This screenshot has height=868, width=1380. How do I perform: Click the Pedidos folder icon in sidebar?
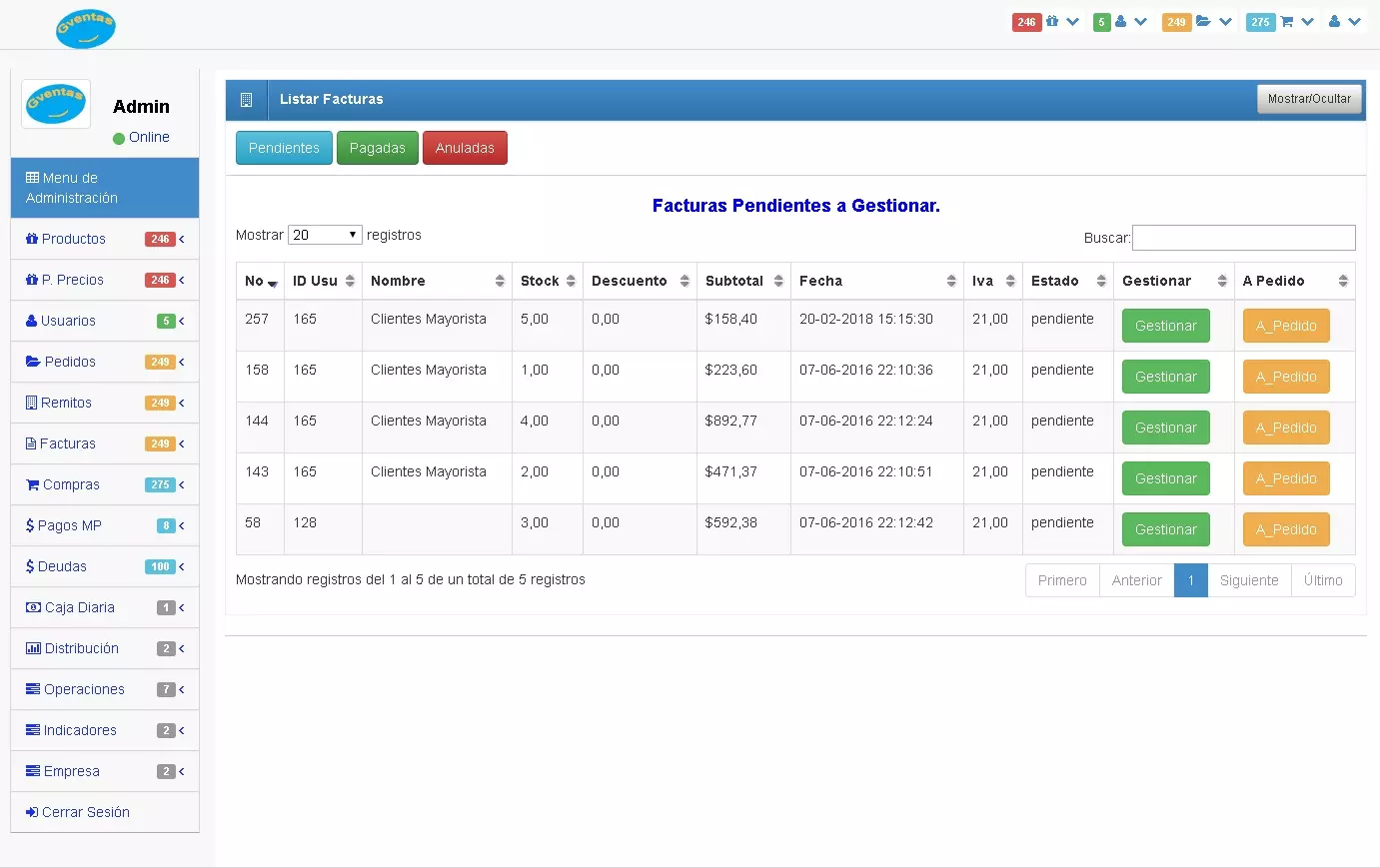[x=33, y=362]
